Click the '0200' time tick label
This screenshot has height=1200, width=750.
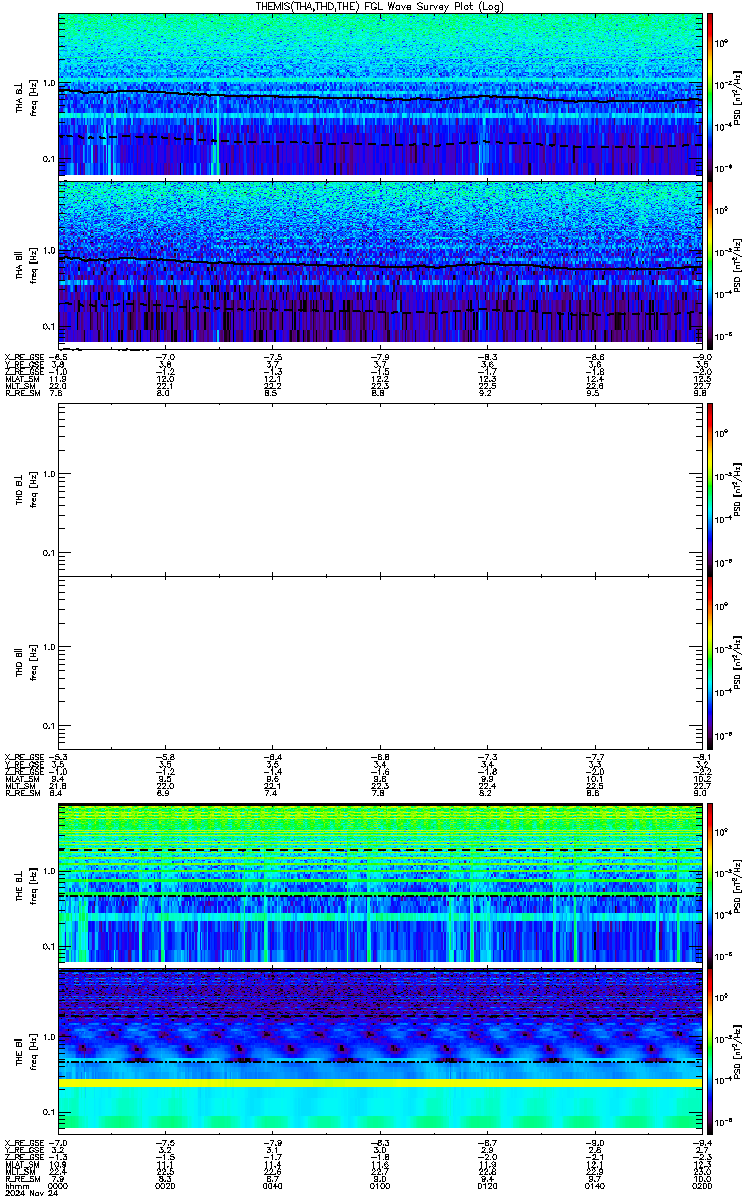tap(703, 1184)
